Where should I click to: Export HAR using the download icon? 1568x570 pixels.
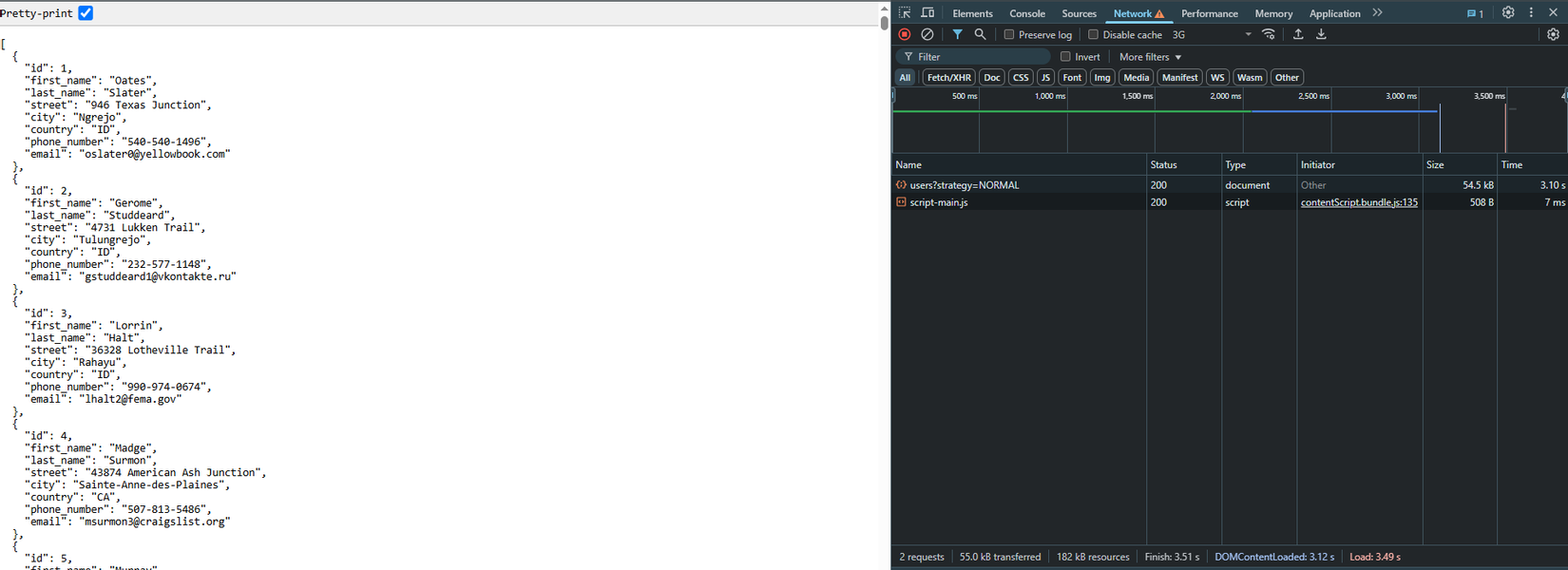[1321, 34]
